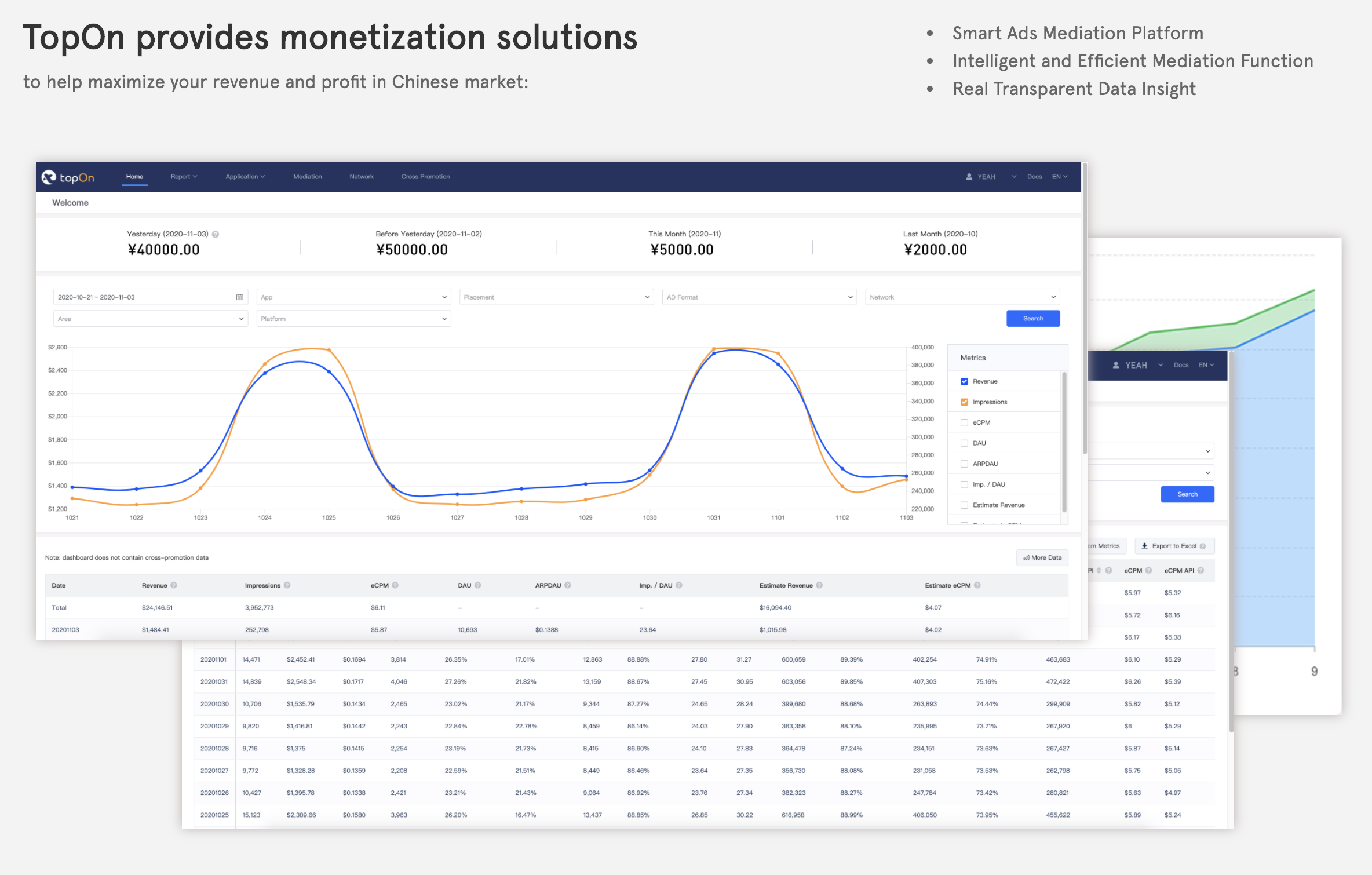
Task: Enable the Estimate Revenue metric checkbox
Action: point(964,505)
